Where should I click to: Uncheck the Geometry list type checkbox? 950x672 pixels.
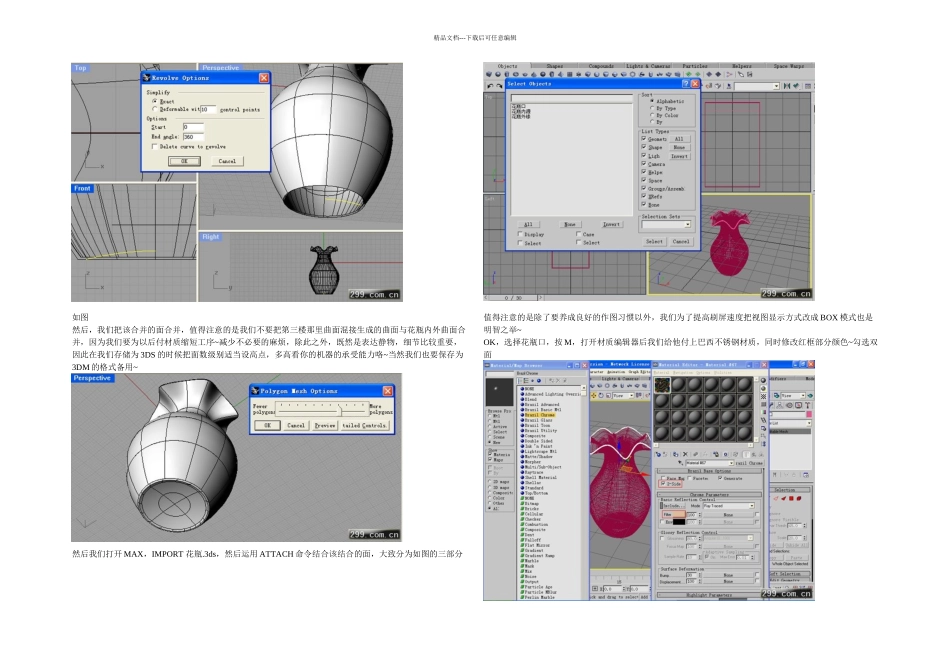coord(644,139)
